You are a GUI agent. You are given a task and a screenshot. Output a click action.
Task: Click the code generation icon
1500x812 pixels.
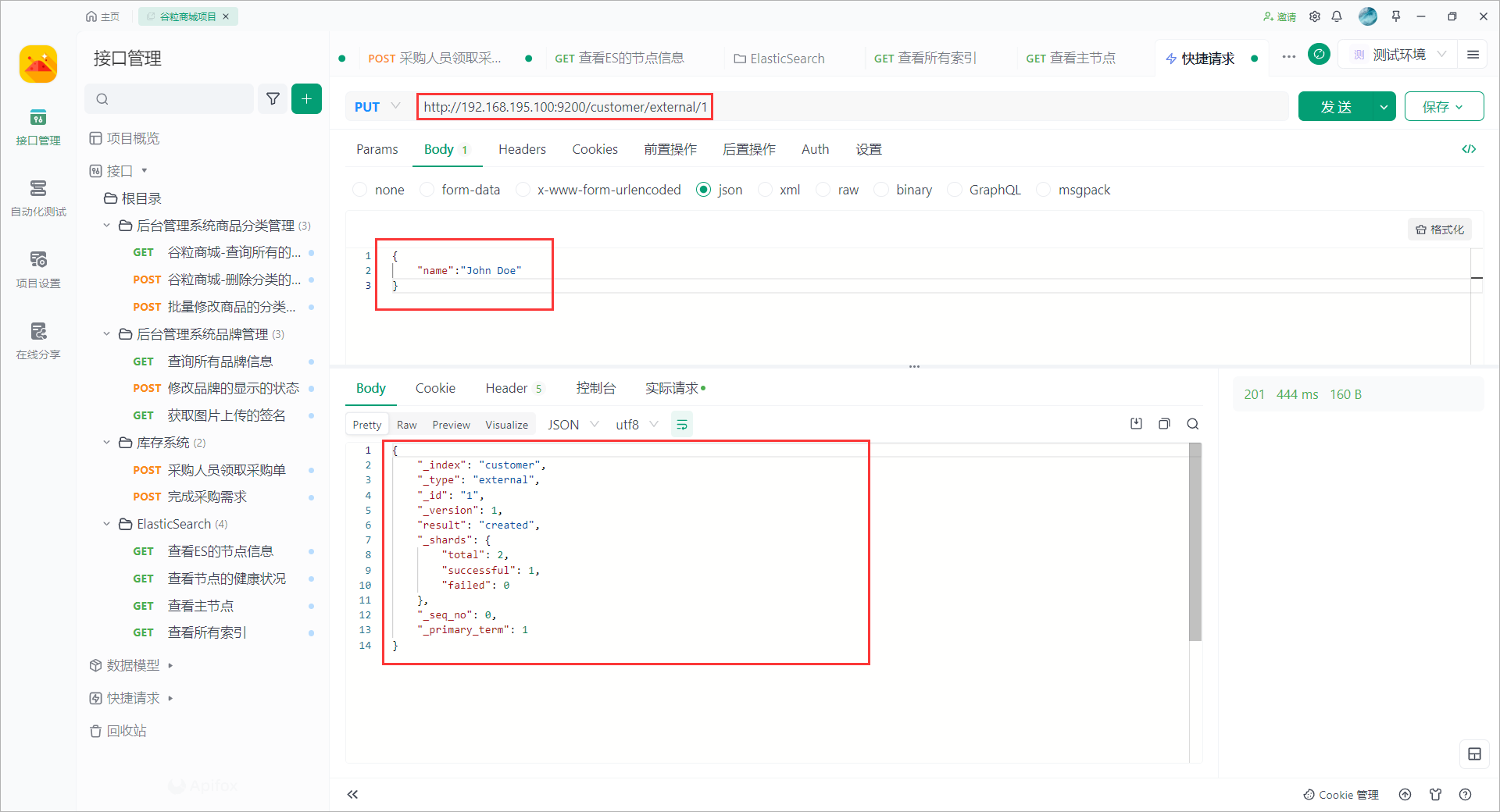coord(1469,149)
